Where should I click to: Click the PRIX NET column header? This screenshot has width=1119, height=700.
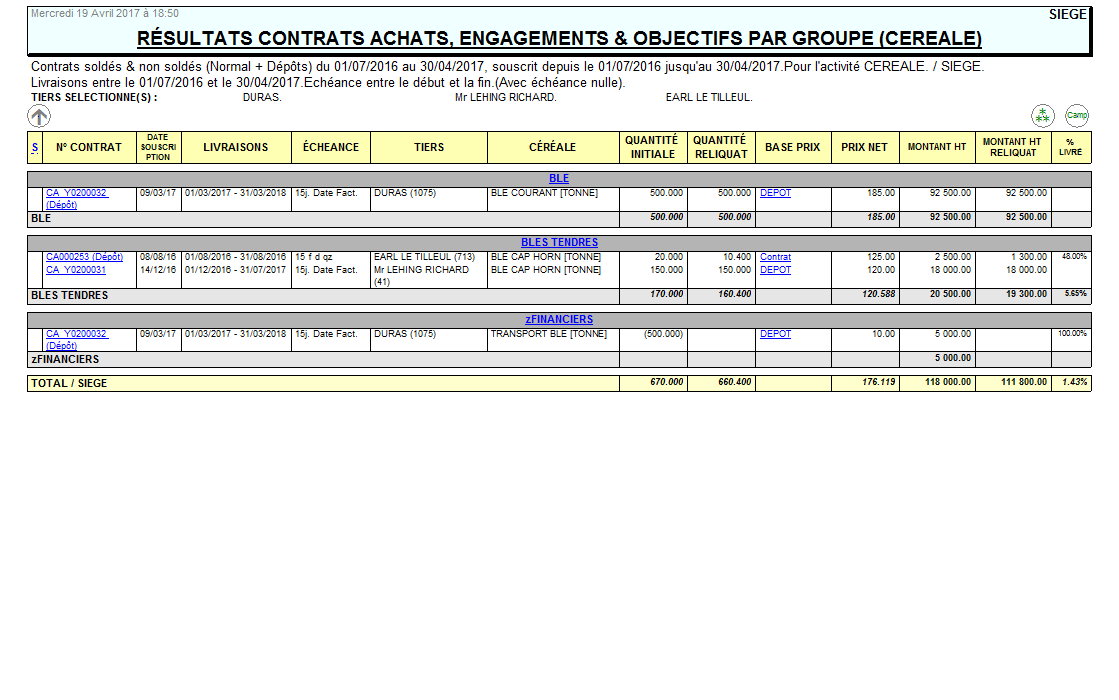tap(865, 147)
